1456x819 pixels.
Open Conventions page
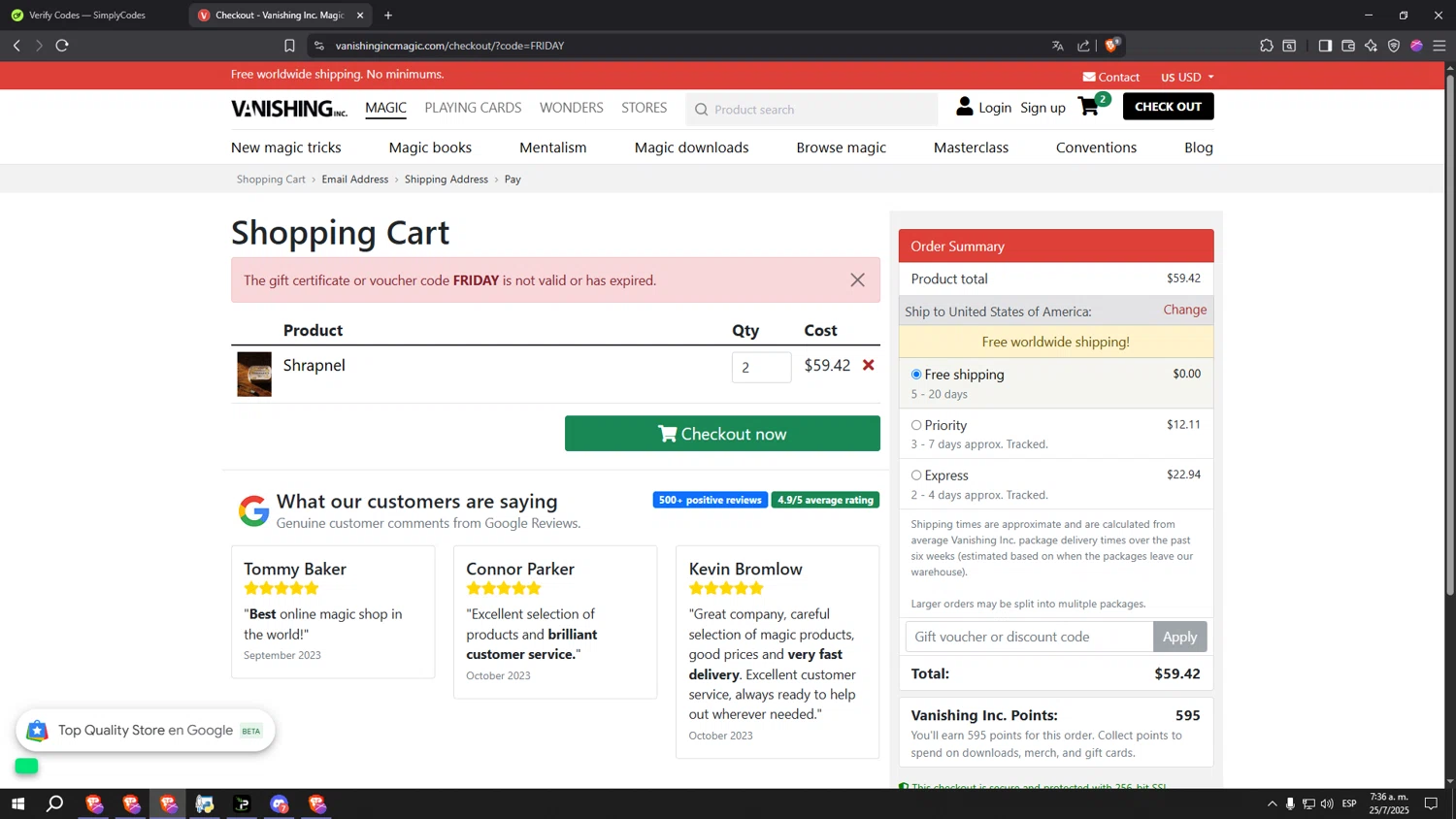1096,147
